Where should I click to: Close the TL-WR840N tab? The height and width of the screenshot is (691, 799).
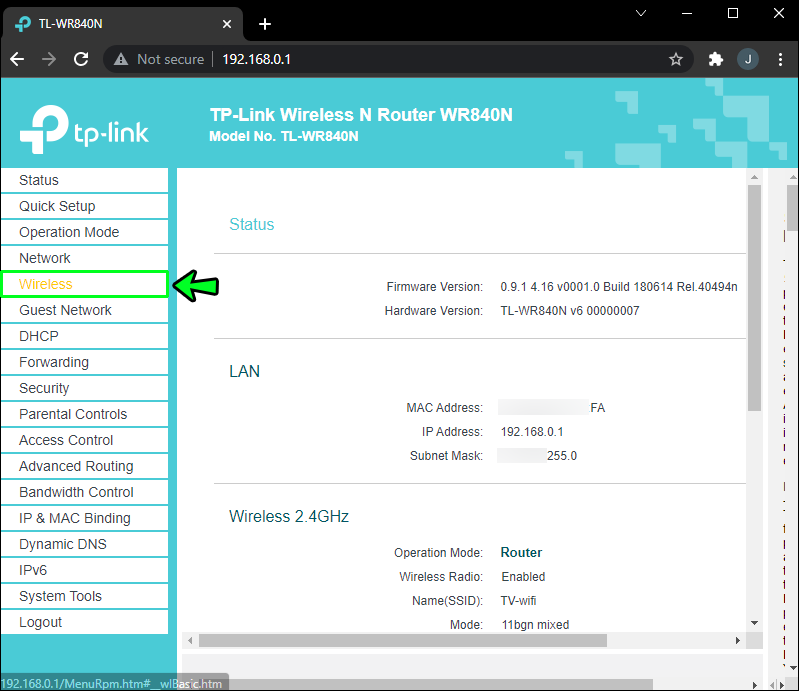pyautogui.click(x=227, y=24)
